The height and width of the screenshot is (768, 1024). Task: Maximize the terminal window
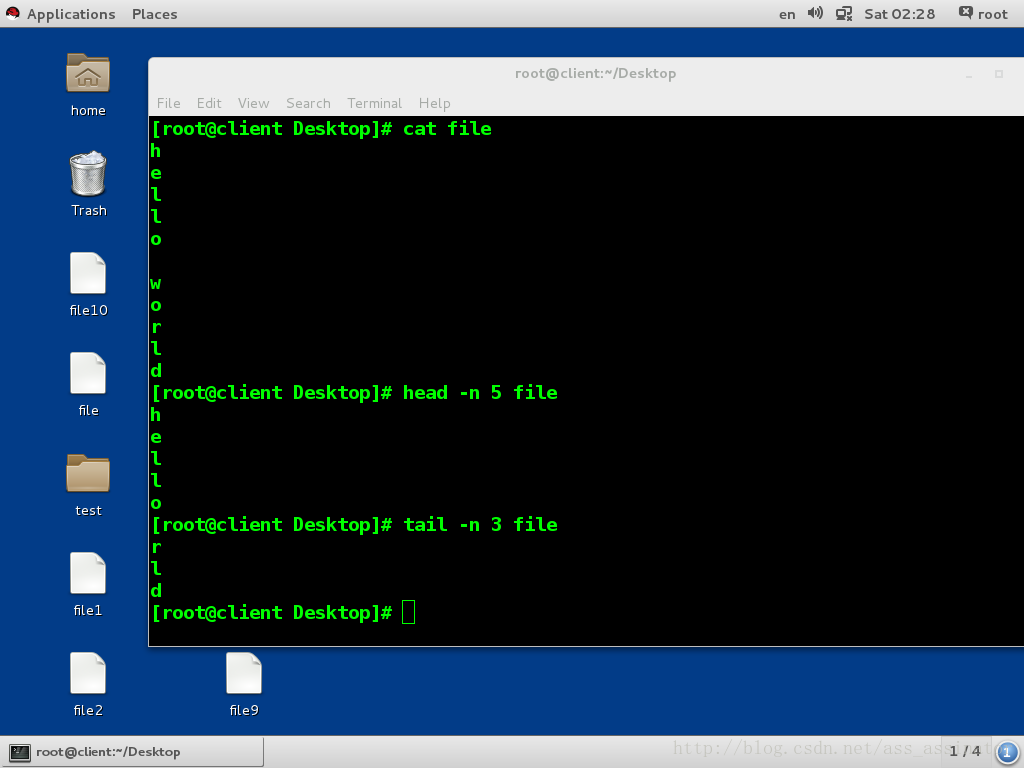click(x=999, y=74)
